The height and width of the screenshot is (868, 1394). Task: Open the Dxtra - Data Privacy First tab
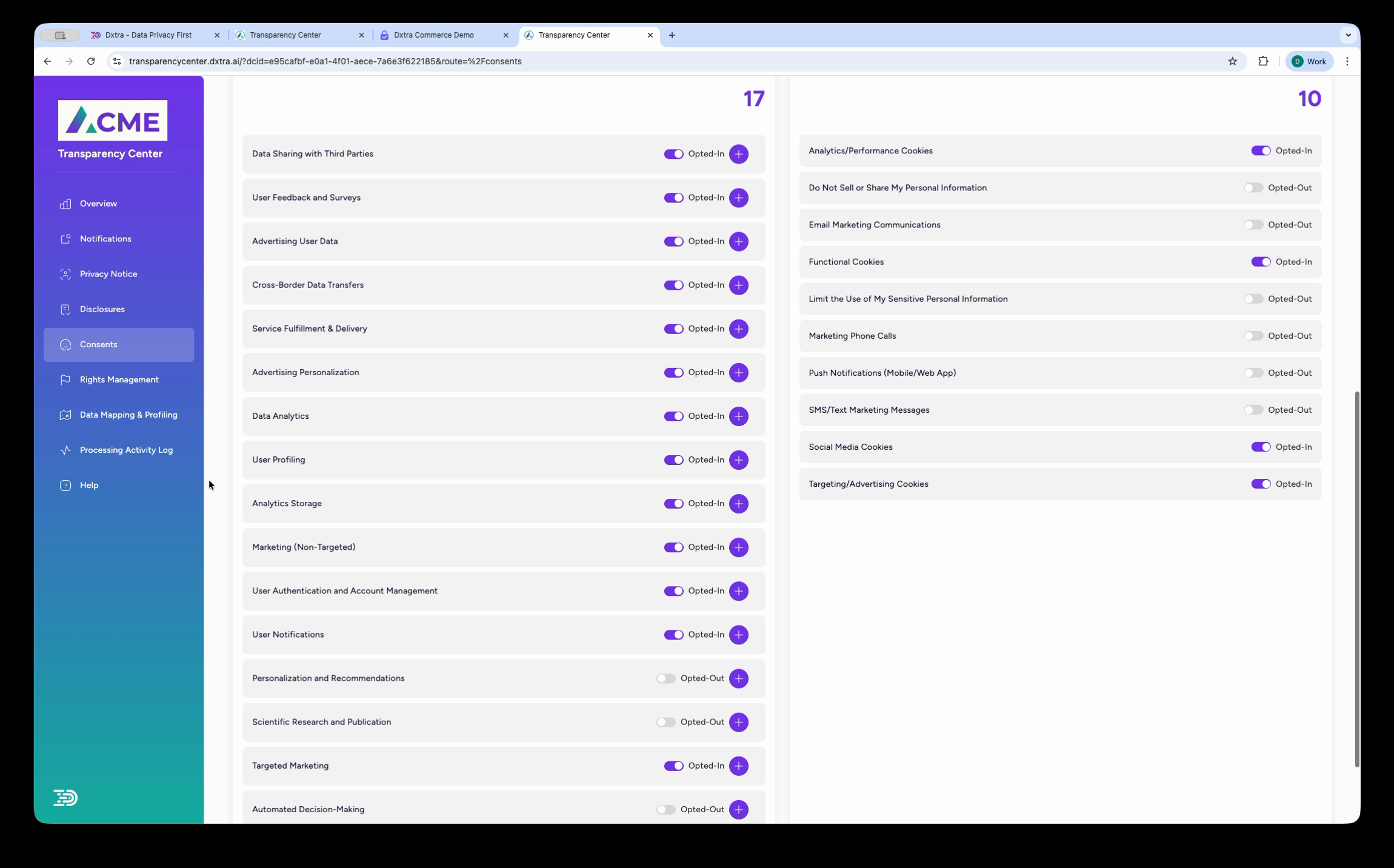147,35
